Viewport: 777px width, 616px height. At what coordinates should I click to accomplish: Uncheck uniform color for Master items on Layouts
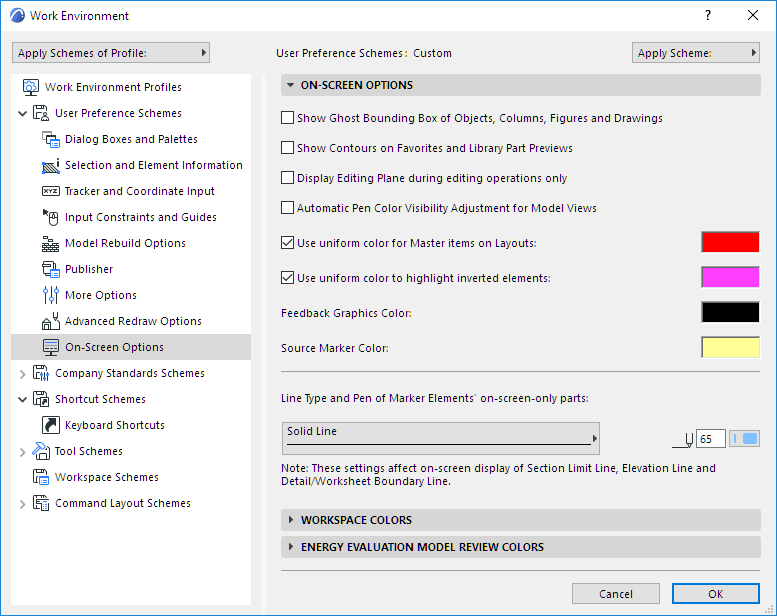pos(287,243)
